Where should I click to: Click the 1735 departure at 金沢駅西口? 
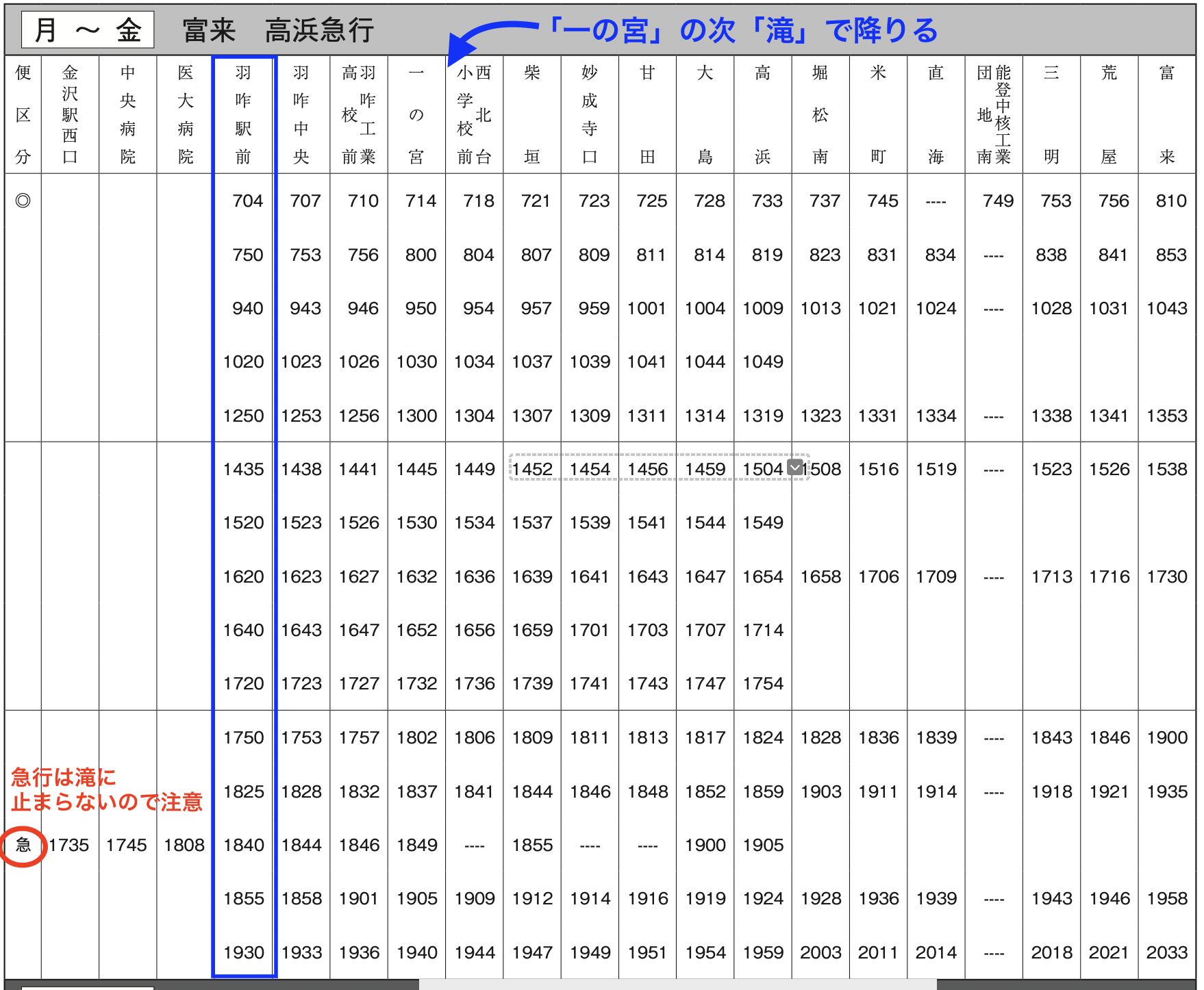click(69, 845)
